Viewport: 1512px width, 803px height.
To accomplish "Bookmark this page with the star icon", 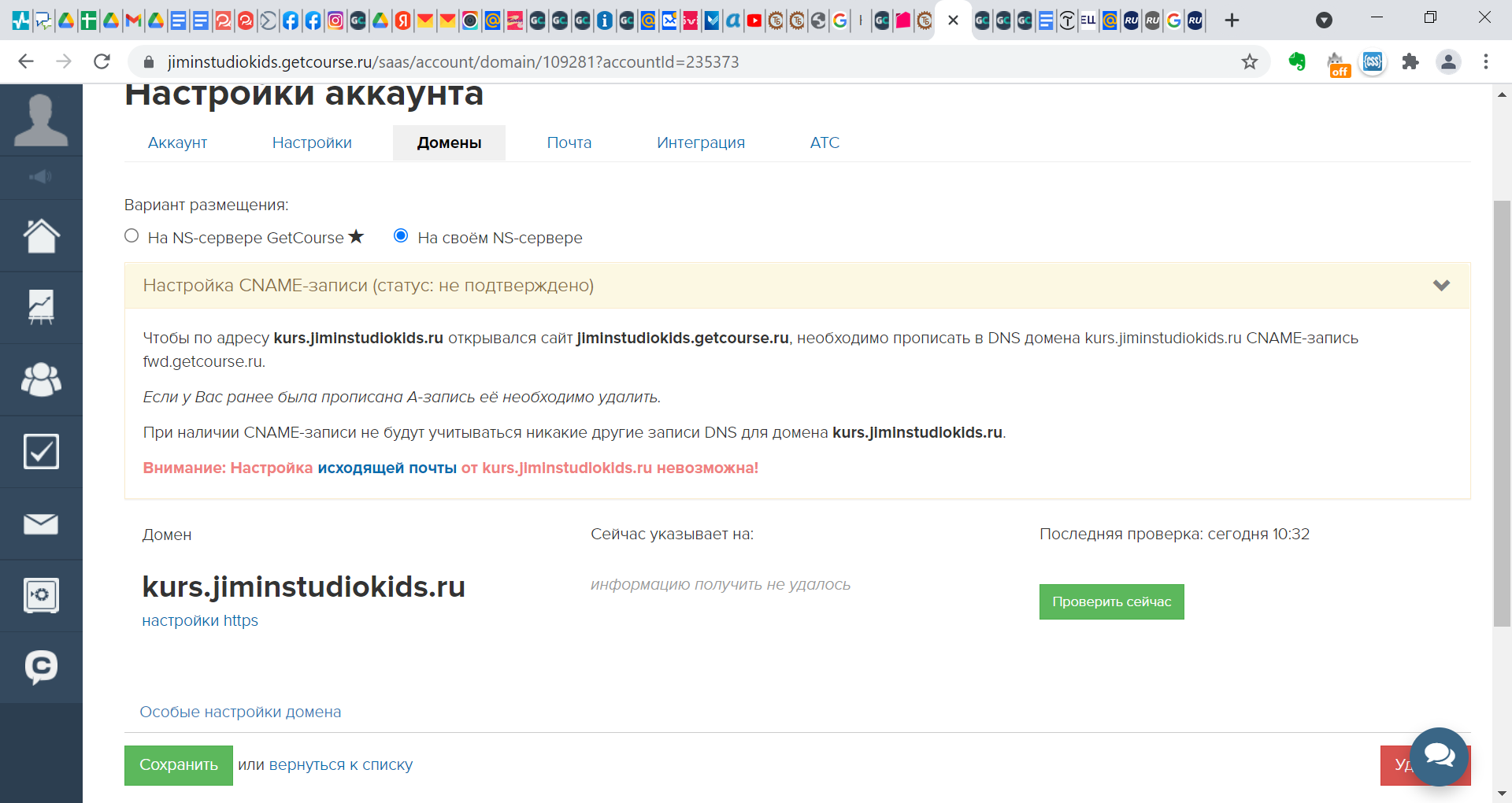I will tap(1249, 61).
